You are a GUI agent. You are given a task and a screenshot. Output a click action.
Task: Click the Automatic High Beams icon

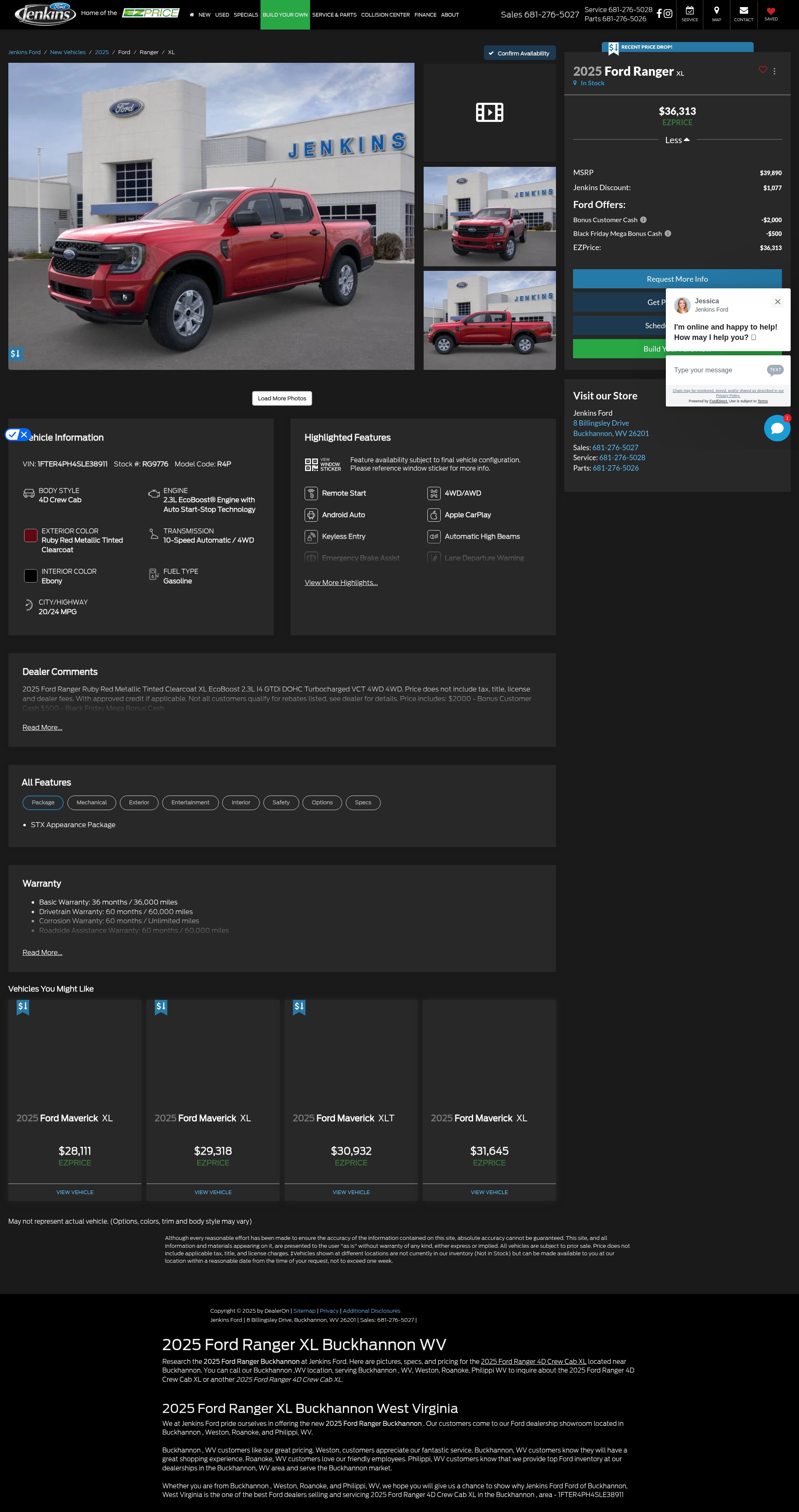pos(434,536)
